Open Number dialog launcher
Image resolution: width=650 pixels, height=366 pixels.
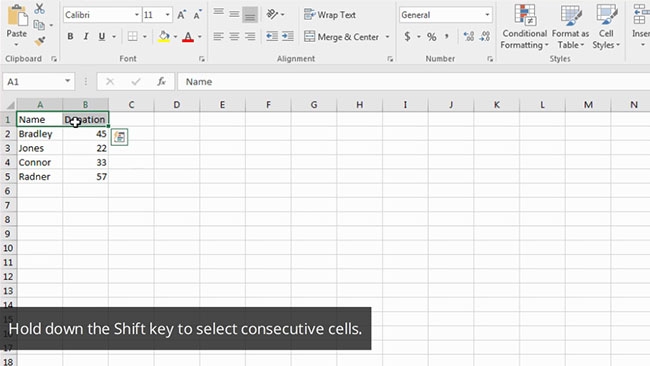click(x=490, y=59)
